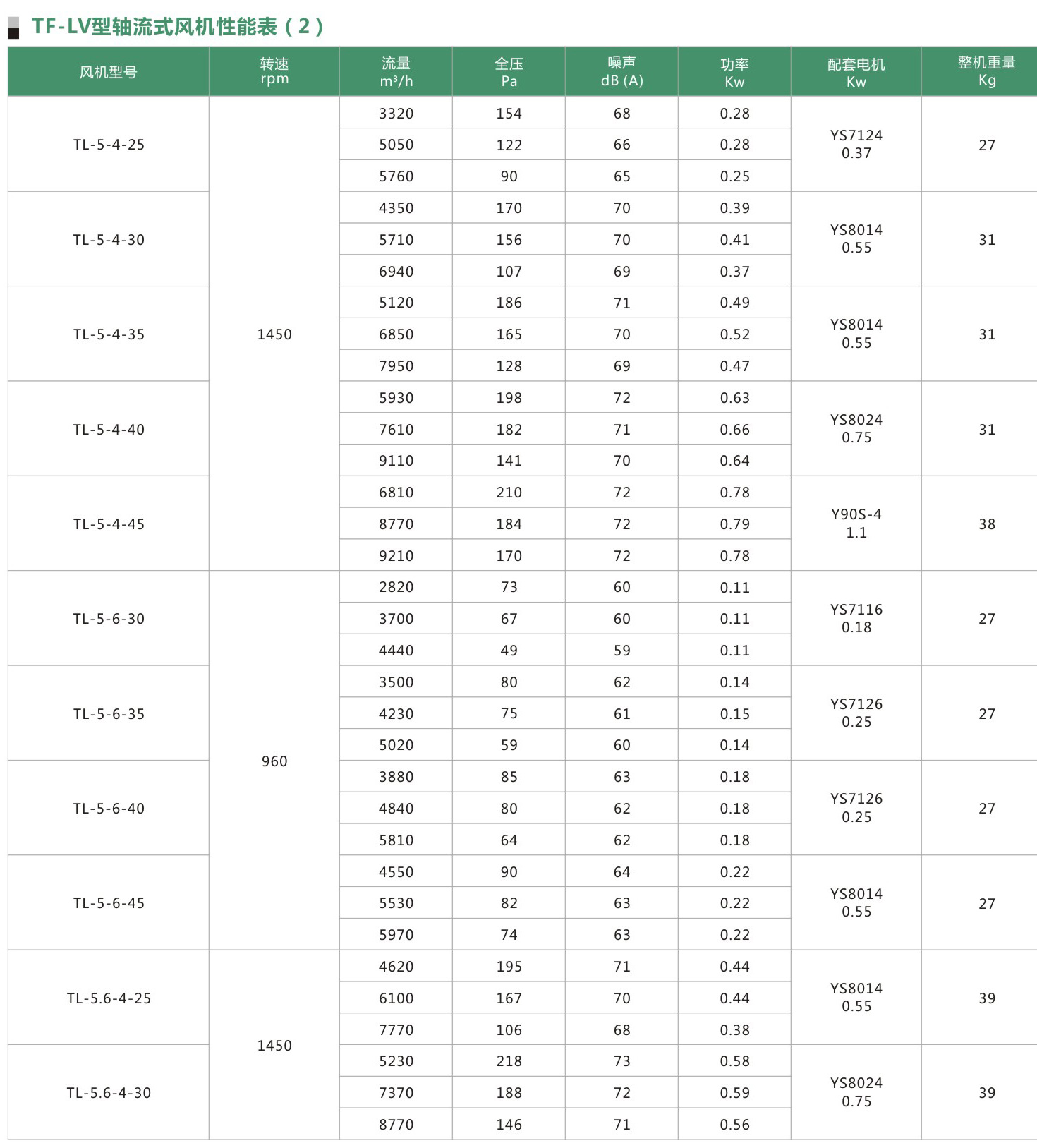Viewport: 1037px width, 1148px height.
Task: Select the TL-5-4-45 model cell
Action: [x=109, y=524]
